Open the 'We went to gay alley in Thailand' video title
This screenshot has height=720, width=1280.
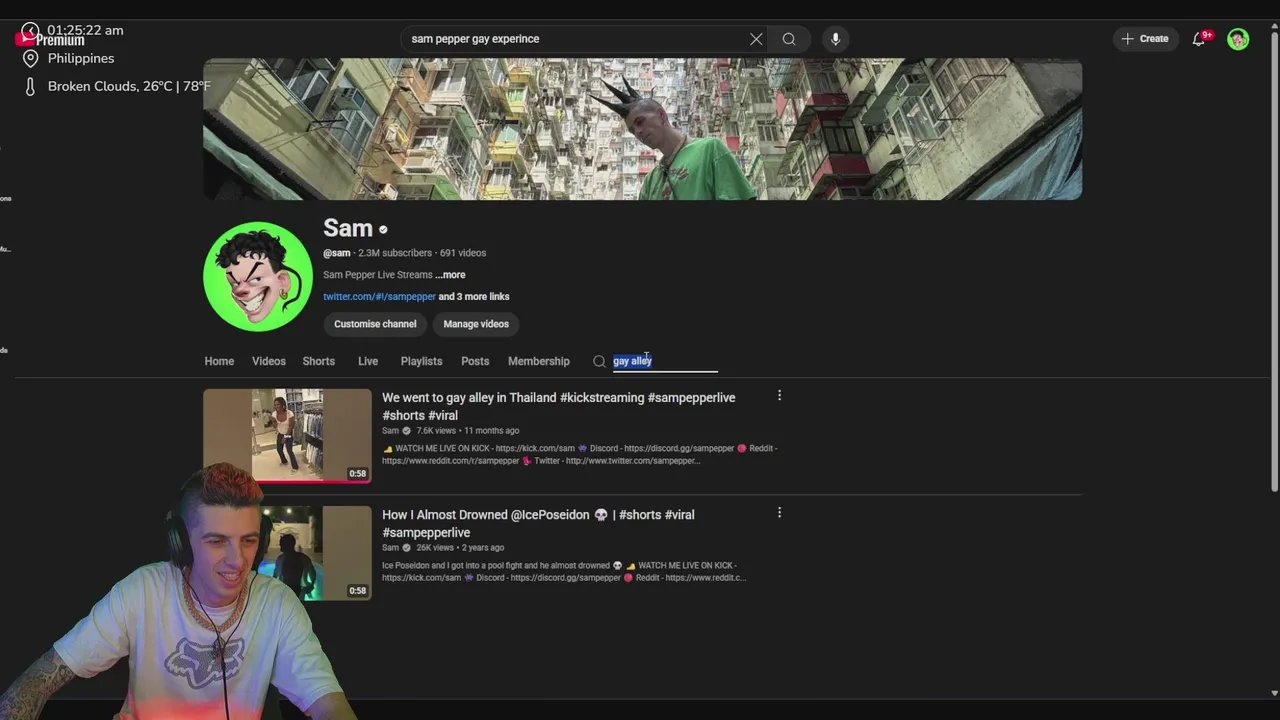558,406
